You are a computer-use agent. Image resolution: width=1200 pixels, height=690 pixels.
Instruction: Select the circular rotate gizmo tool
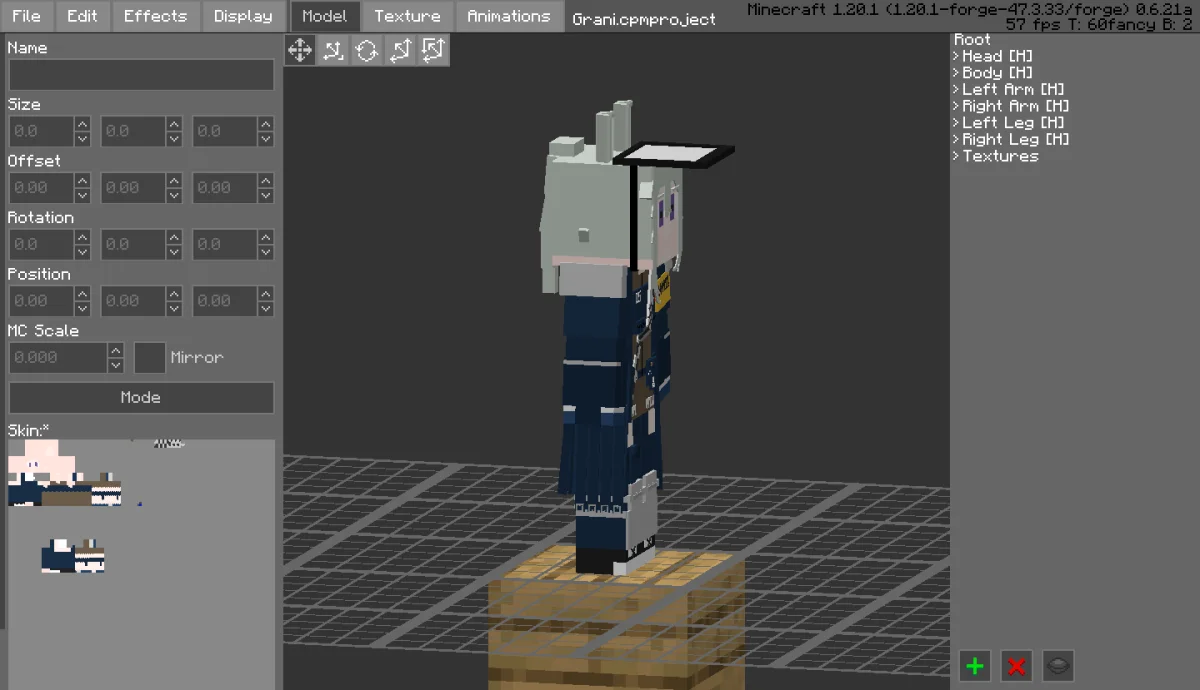pos(367,50)
